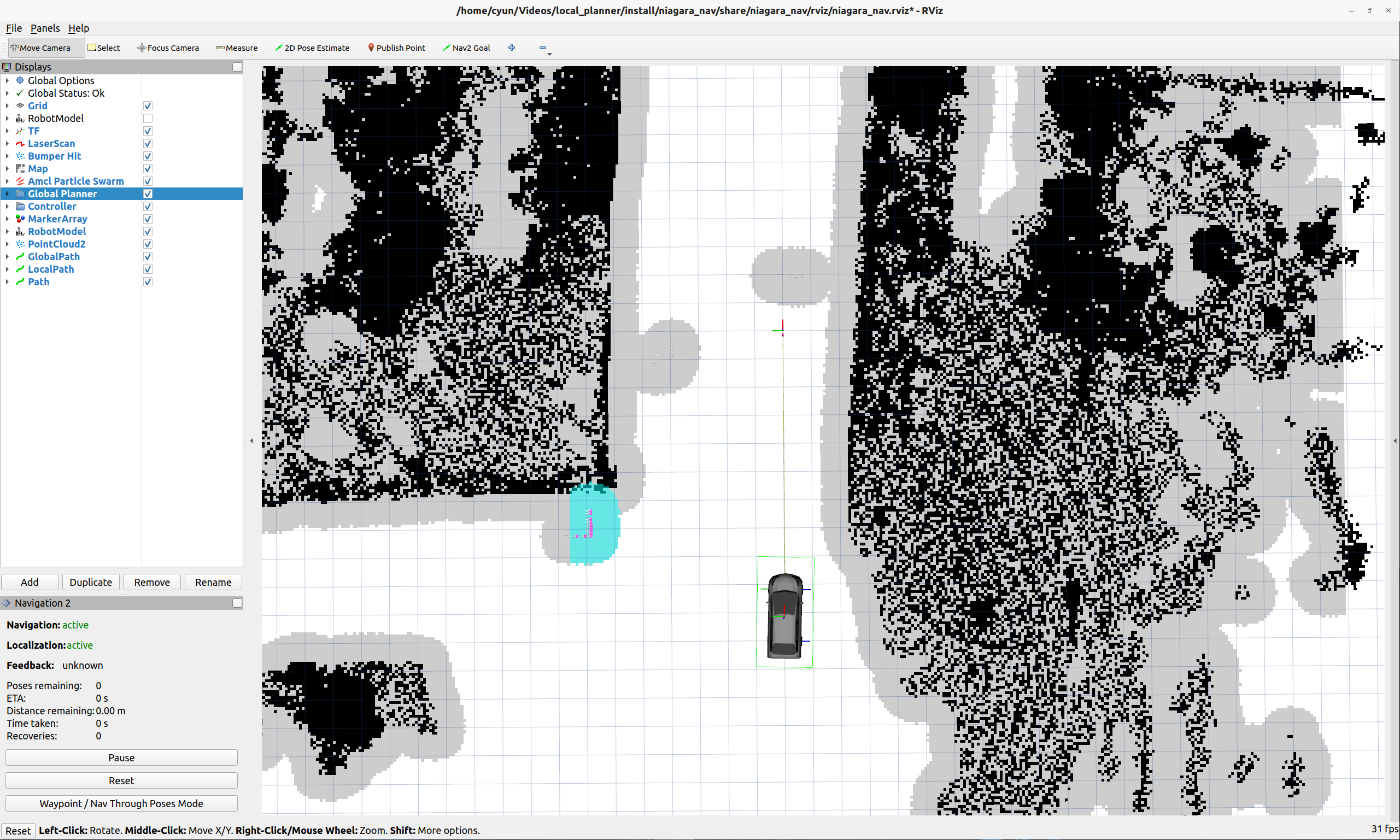The image size is (1400, 840).
Task: Click the plus add-tool icon
Action: point(512,48)
